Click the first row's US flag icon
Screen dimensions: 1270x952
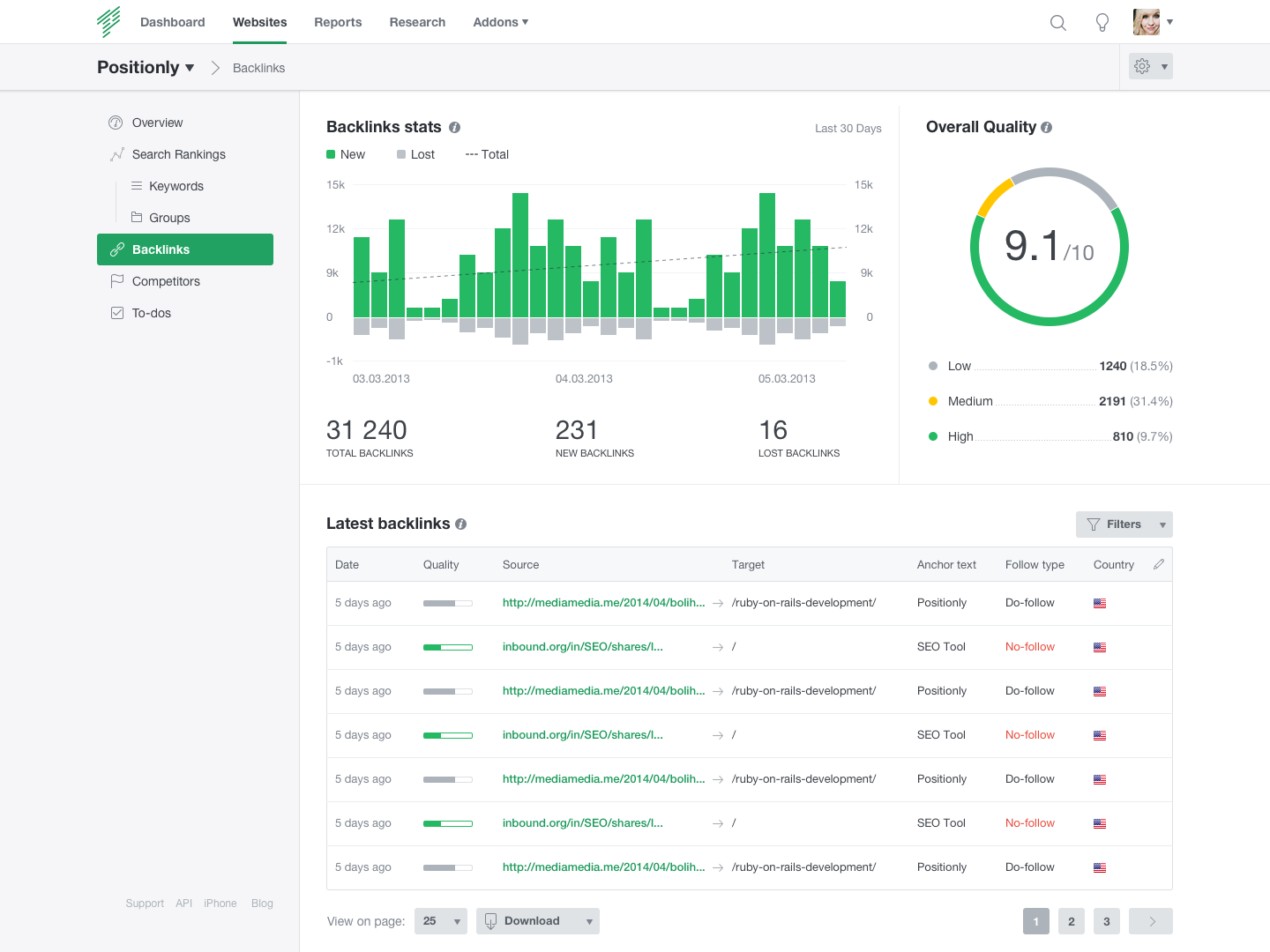click(x=1100, y=603)
